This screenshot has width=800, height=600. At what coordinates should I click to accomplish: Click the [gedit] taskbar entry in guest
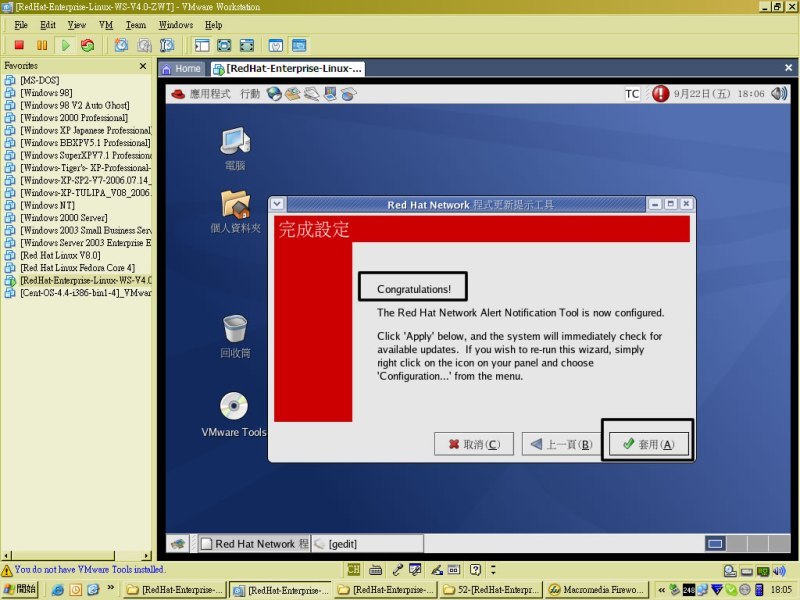coord(367,544)
